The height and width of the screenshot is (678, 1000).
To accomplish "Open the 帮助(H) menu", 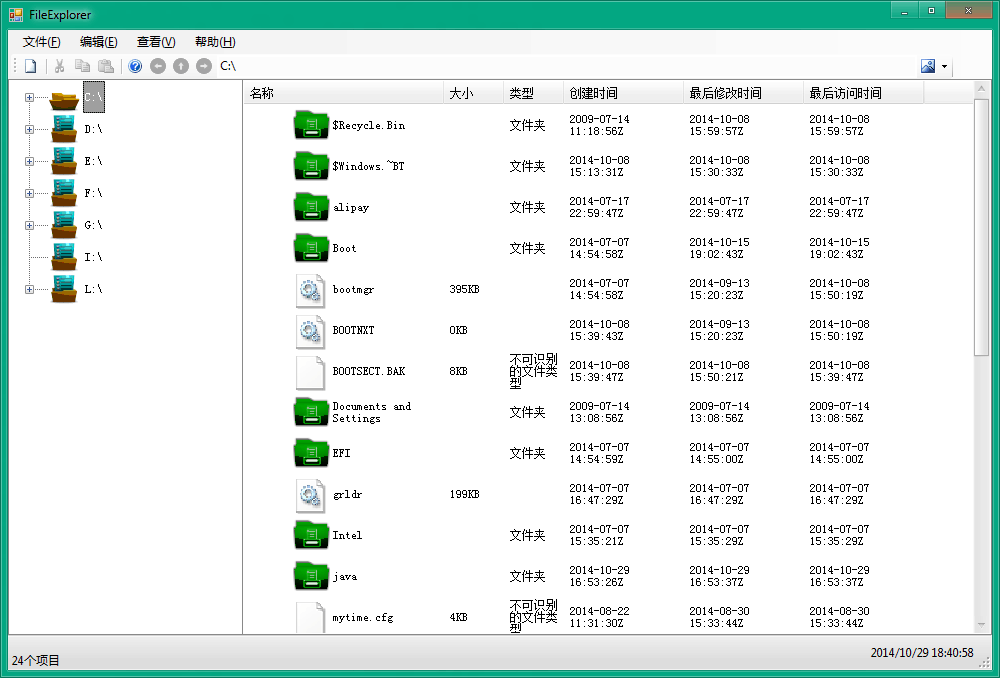I will click(215, 42).
